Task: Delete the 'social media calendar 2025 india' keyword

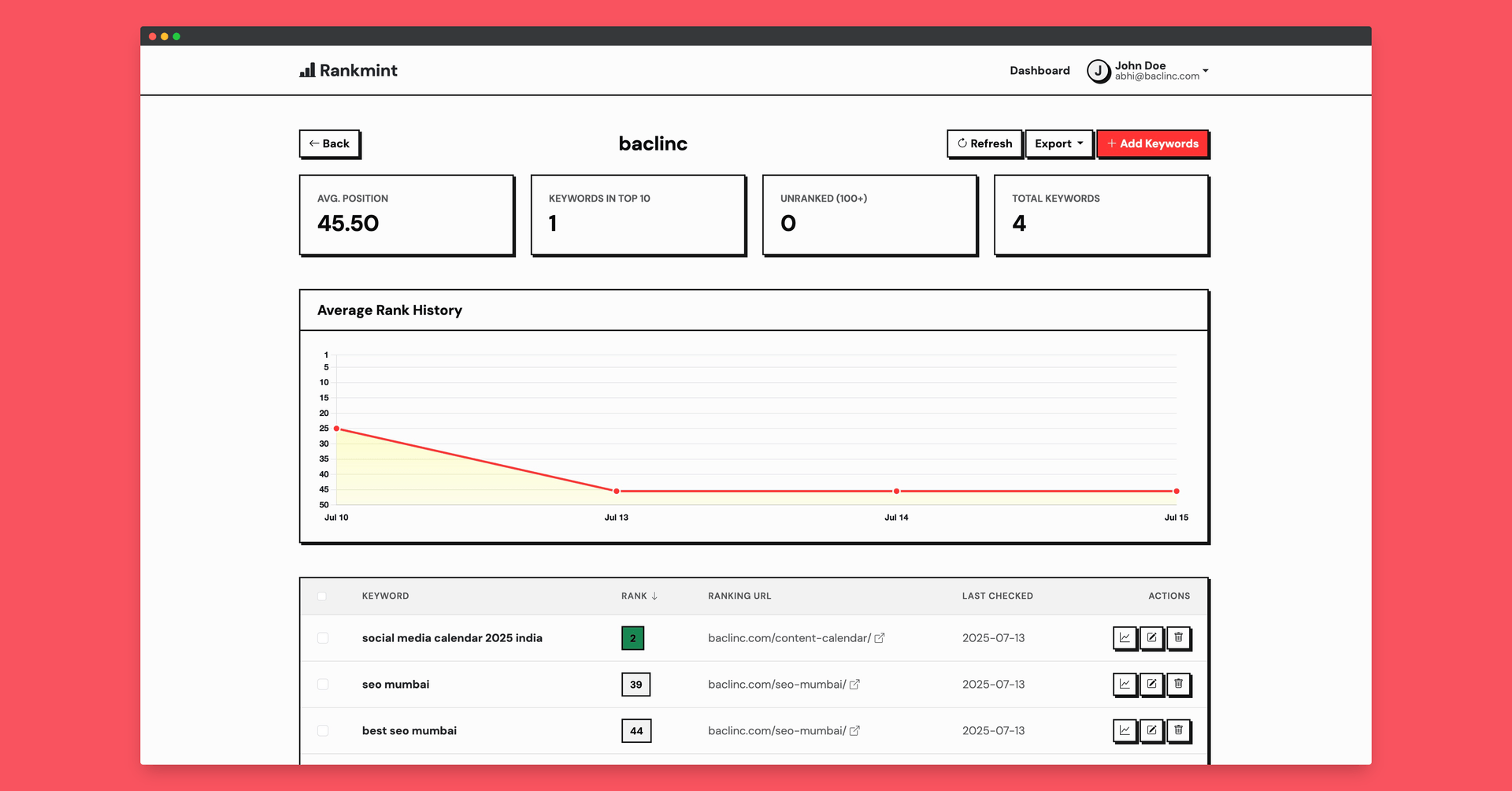Action: coord(1178,637)
